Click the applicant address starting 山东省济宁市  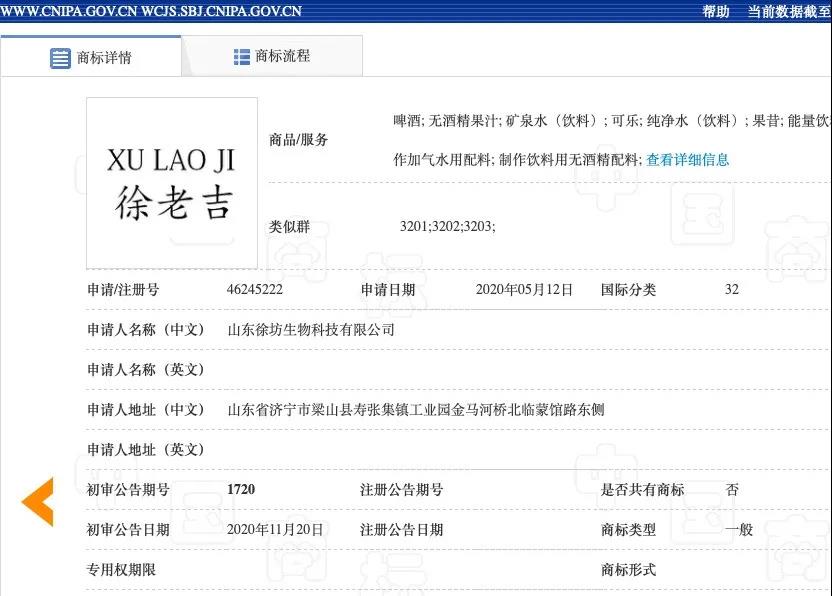(x=416, y=410)
